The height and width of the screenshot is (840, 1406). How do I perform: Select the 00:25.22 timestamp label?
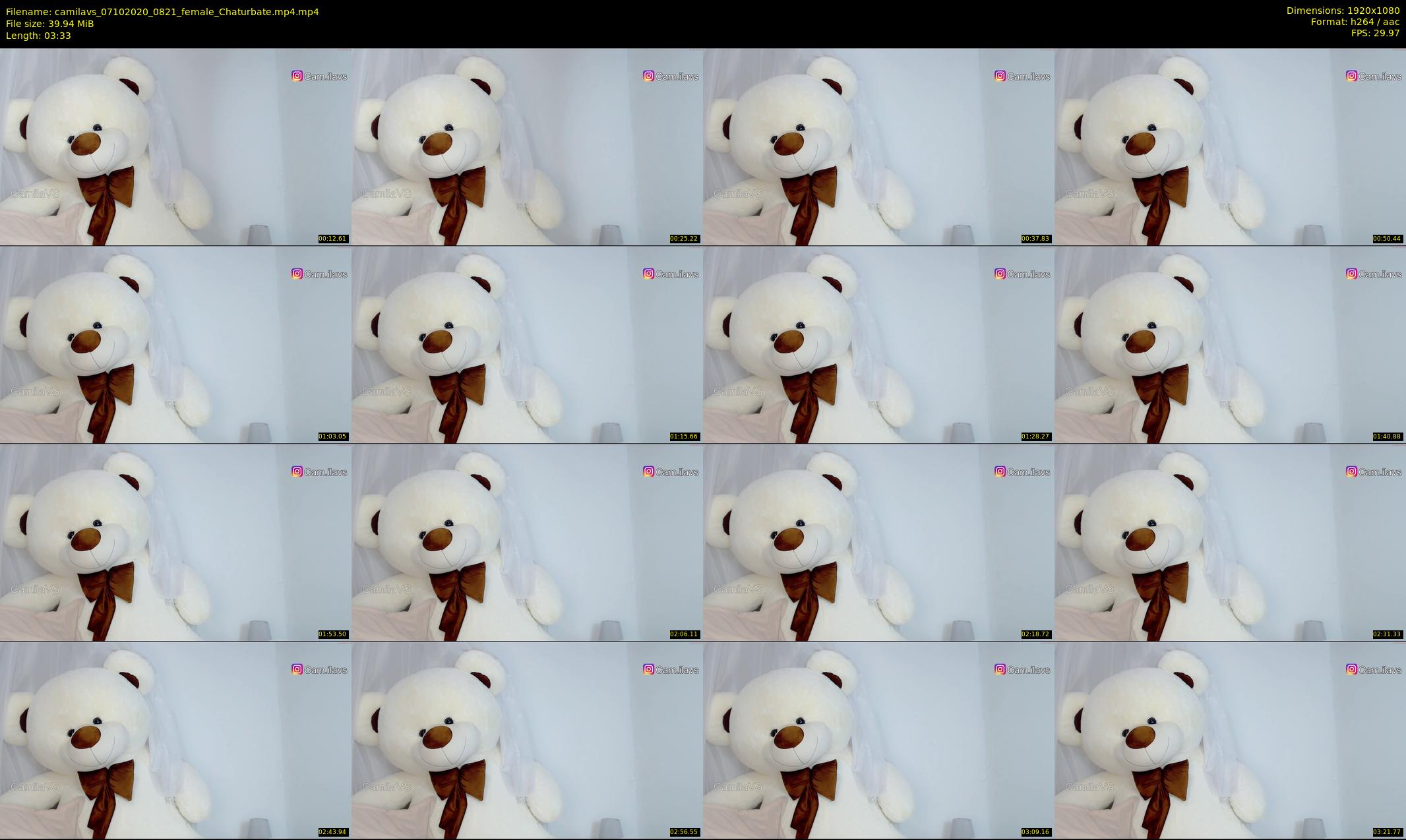pyautogui.click(x=684, y=239)
